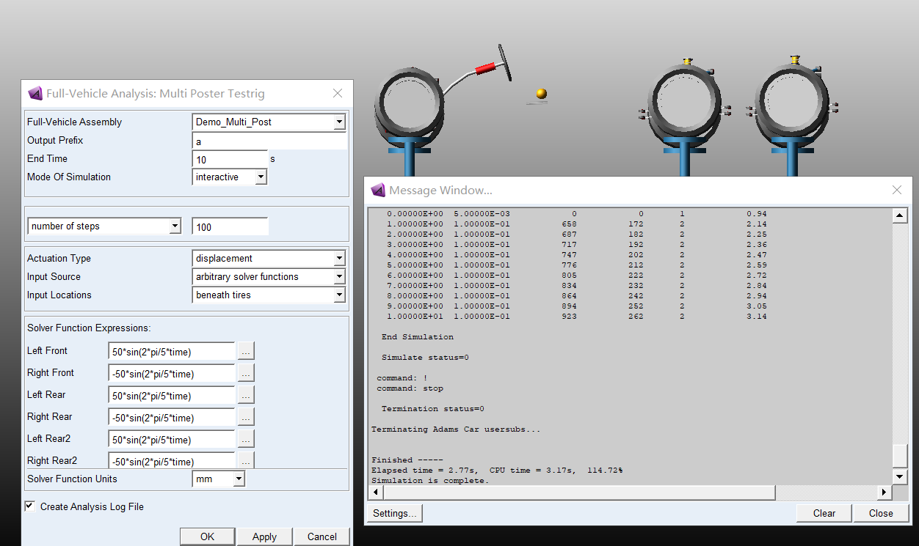Click OK in the Testrig dialog
This screenshot has height=546, width=919.
[x=207, y=536]
